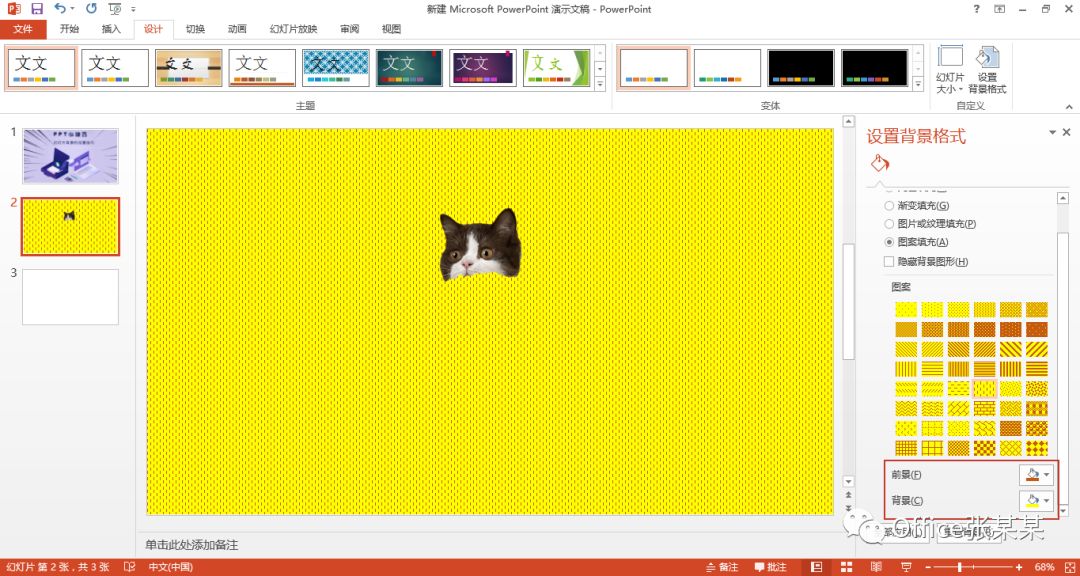Viewport: 1080px width, 576px height.
Task: Click the ribbon display options icon
Action: point(999,9)
